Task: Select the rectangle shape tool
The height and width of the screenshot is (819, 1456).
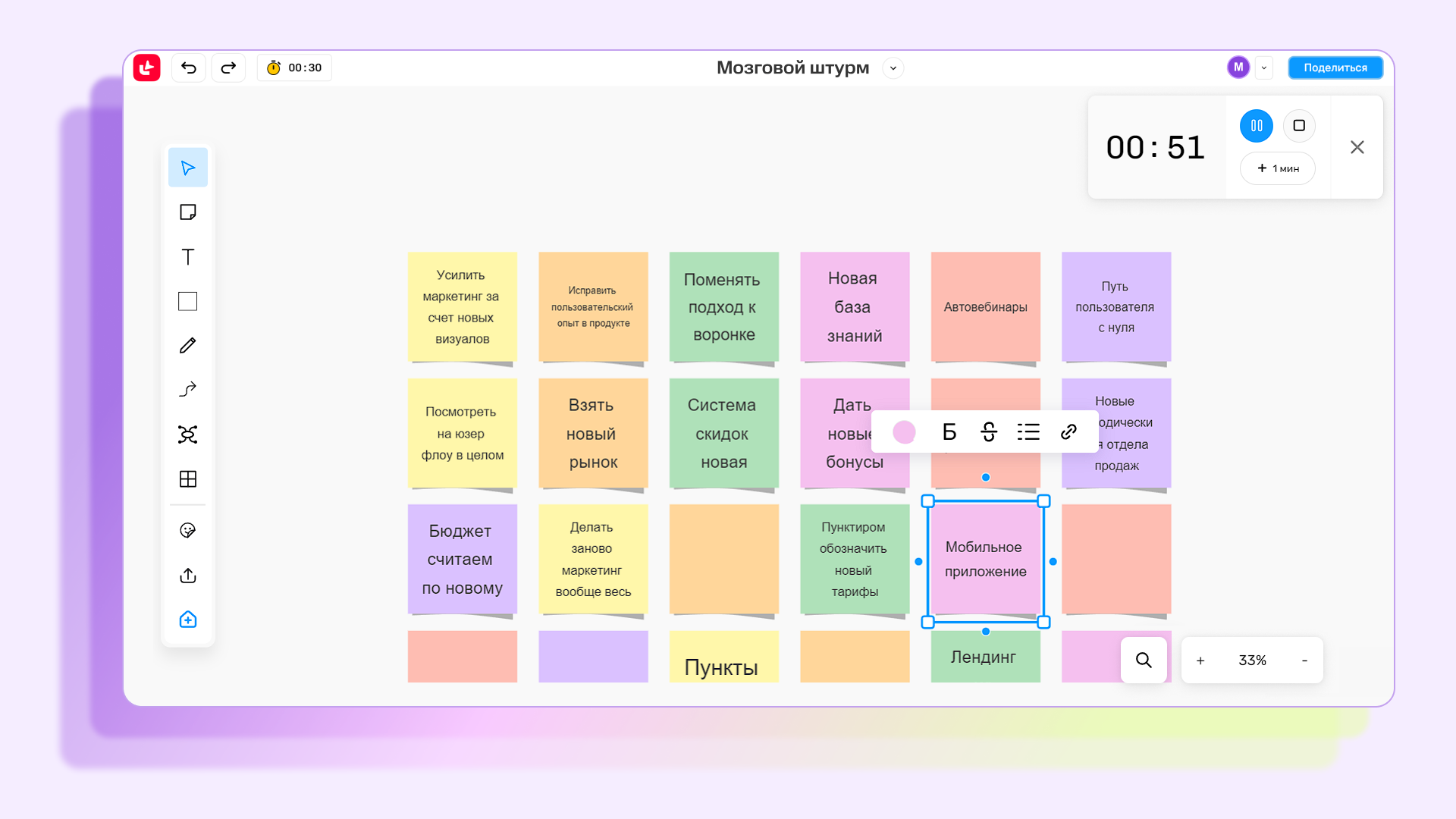Action: click(187, 301)
